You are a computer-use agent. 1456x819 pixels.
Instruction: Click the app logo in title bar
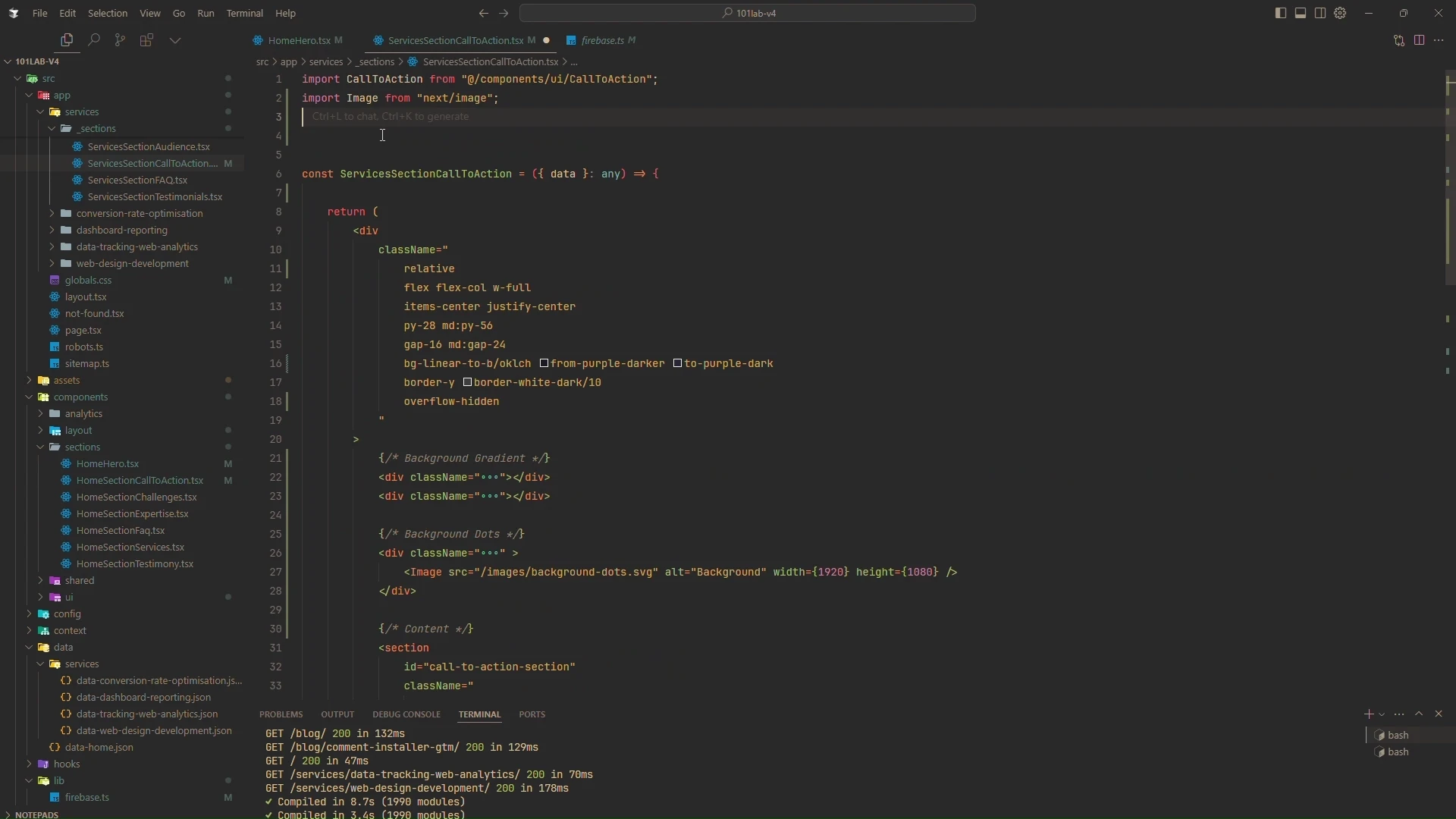click(14, 13)
